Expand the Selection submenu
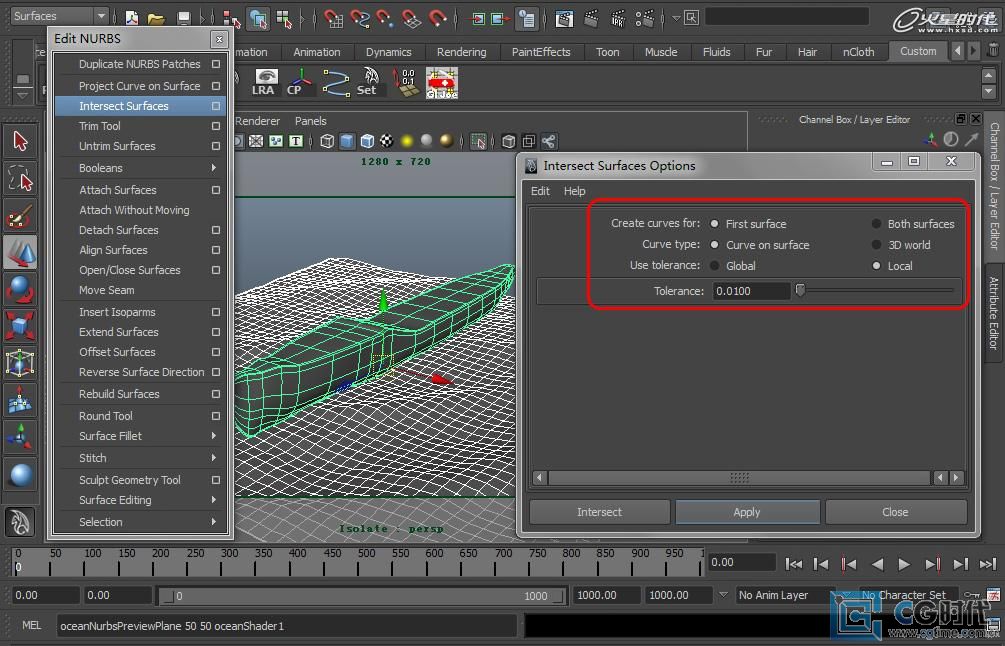 [140, 522]
